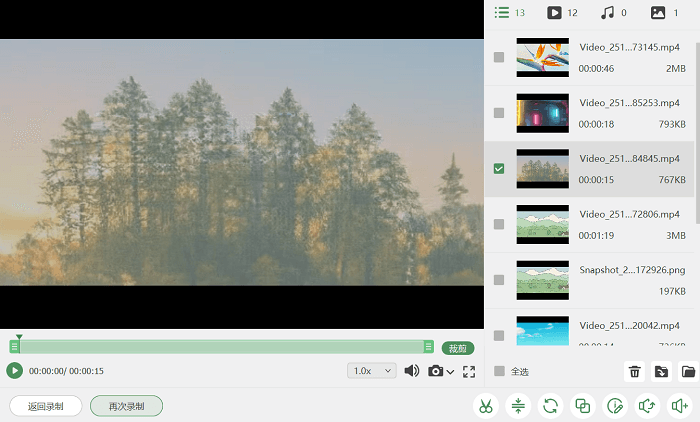Click the 再次录制 button
The width and height of the screenshot is (700, 422).
(x=126, y=406)
